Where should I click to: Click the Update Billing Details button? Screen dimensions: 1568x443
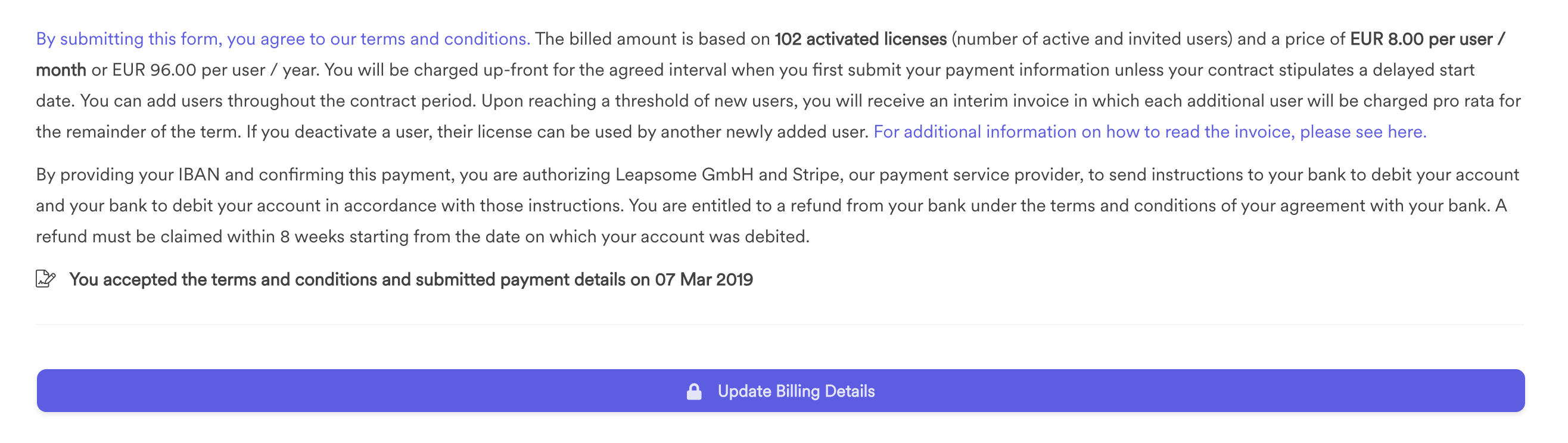click(780, 391)
